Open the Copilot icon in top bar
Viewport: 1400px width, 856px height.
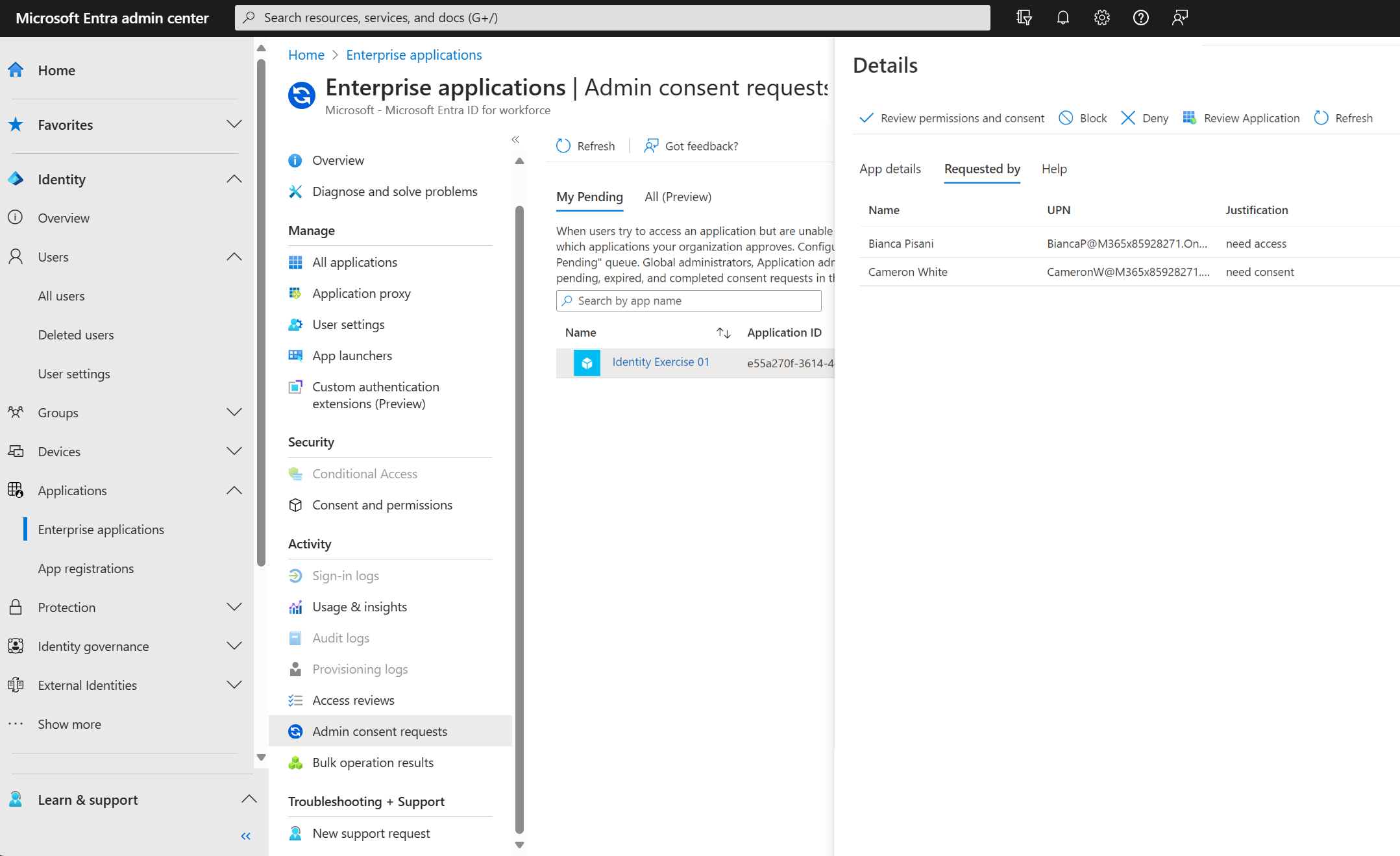[1024, 18]
